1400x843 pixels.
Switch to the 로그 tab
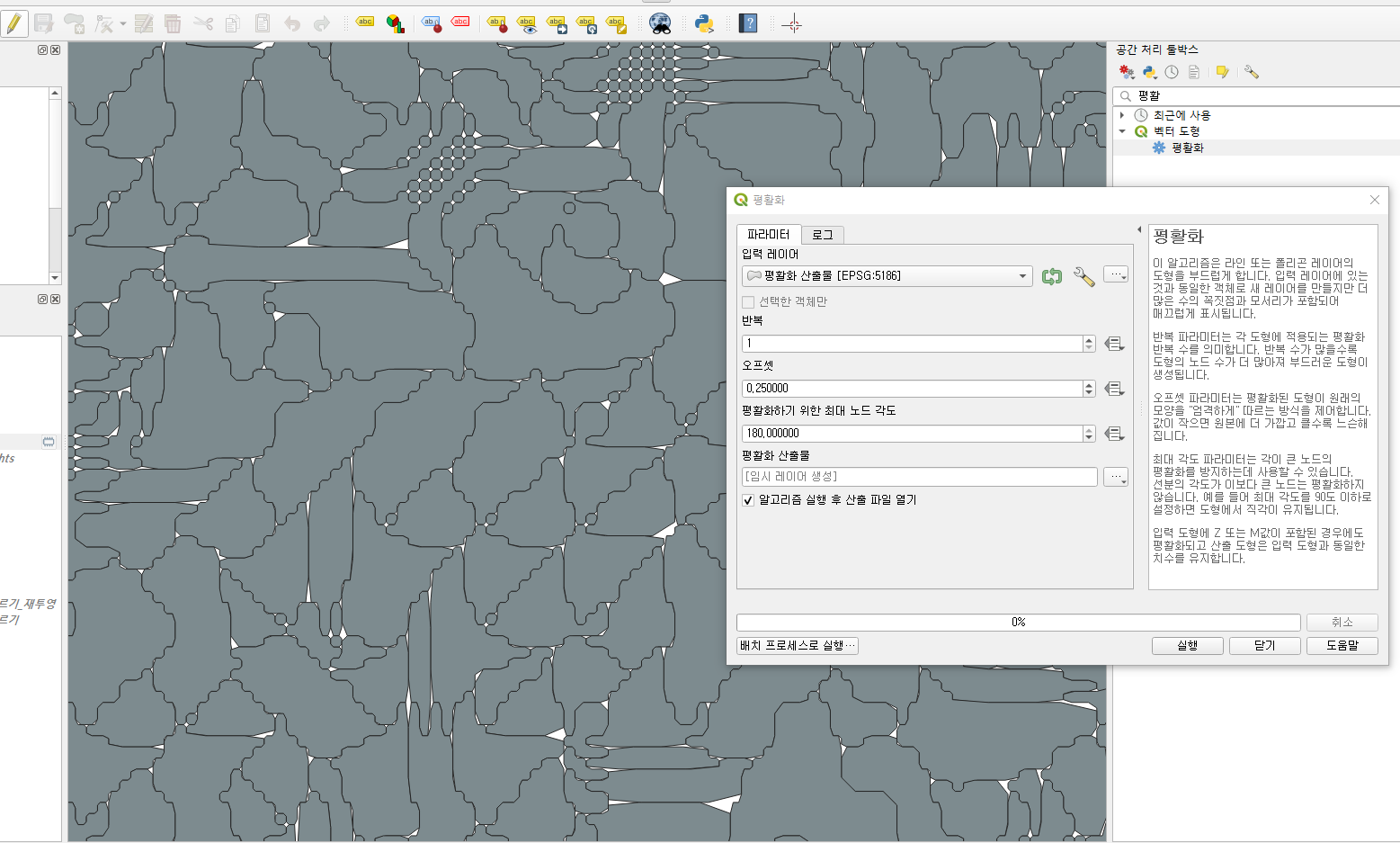coord(822,235)
